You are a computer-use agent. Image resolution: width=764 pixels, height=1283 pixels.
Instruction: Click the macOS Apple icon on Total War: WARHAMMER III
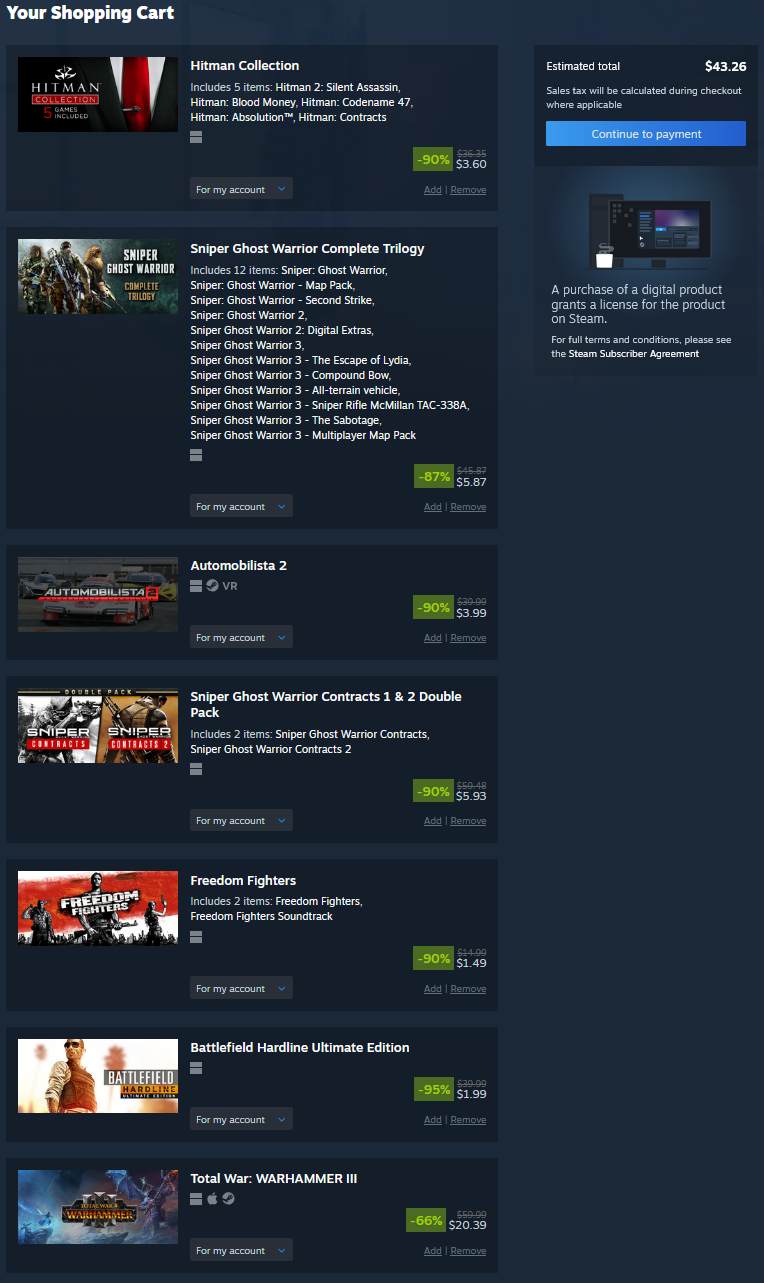pyautogui.click(x=212, y=1199)
